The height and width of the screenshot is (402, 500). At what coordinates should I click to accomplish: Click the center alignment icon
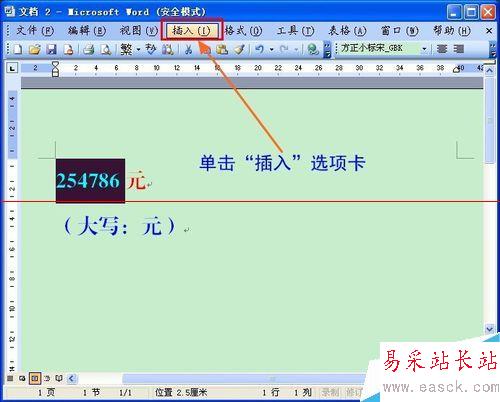(x=442, y=49)
